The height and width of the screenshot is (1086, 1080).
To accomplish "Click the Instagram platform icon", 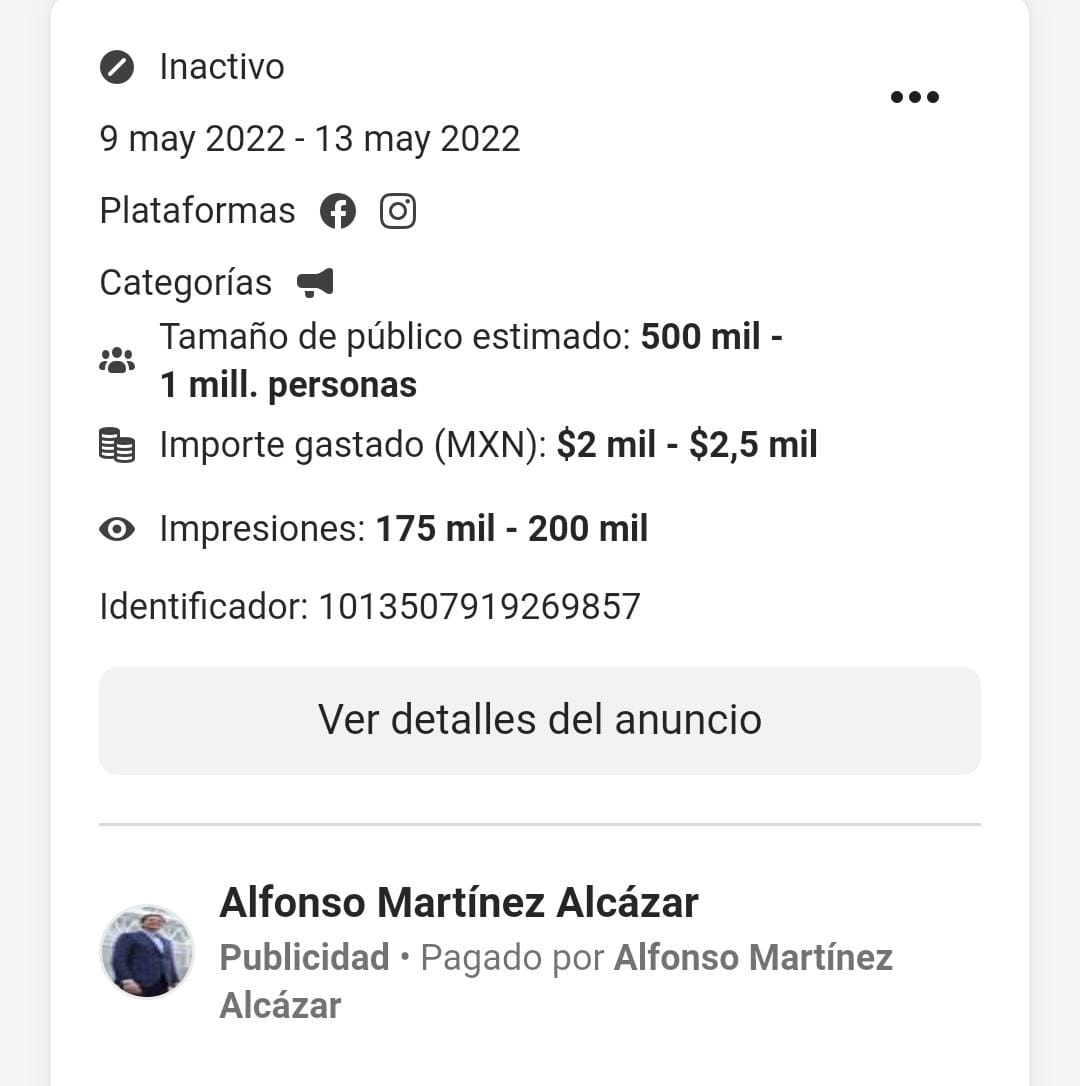I will click(398, 211).
